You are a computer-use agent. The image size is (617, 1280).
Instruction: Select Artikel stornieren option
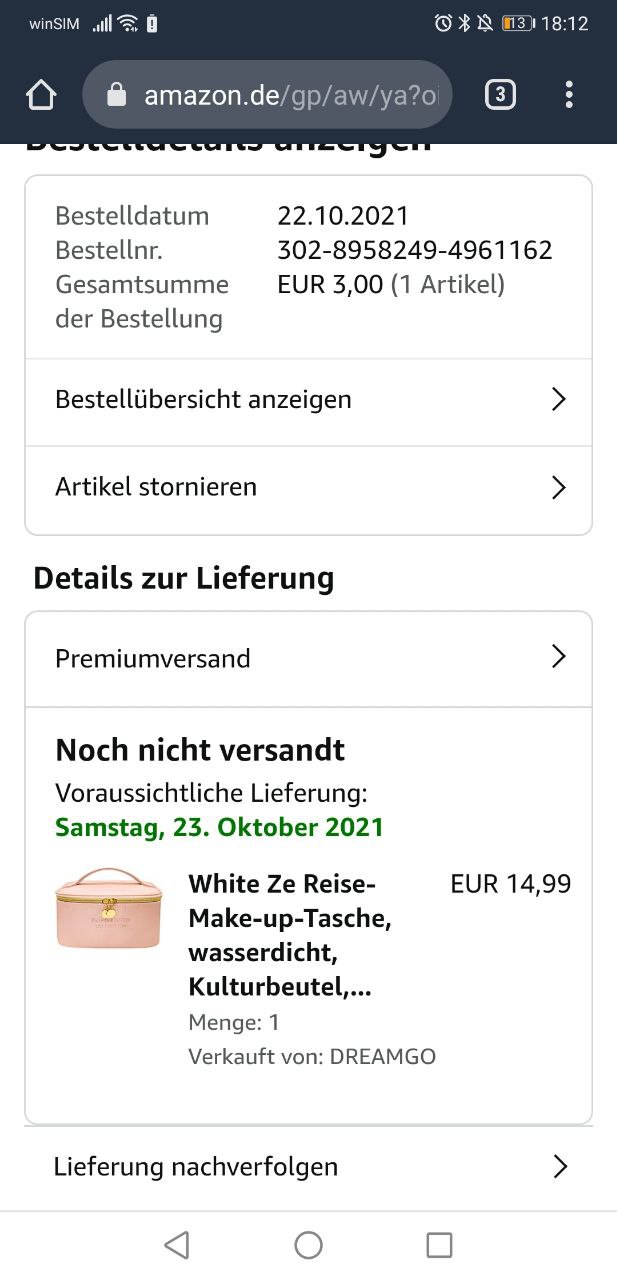coord(156,487)
